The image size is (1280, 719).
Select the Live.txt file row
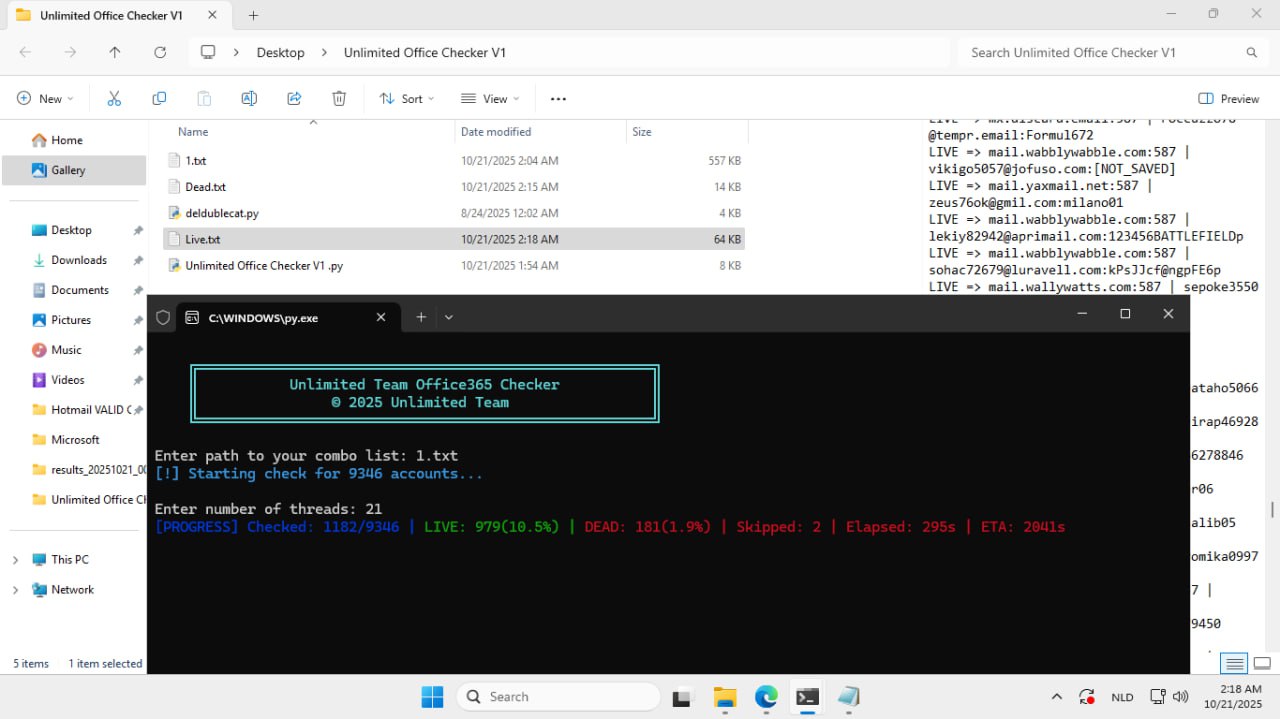454,239
